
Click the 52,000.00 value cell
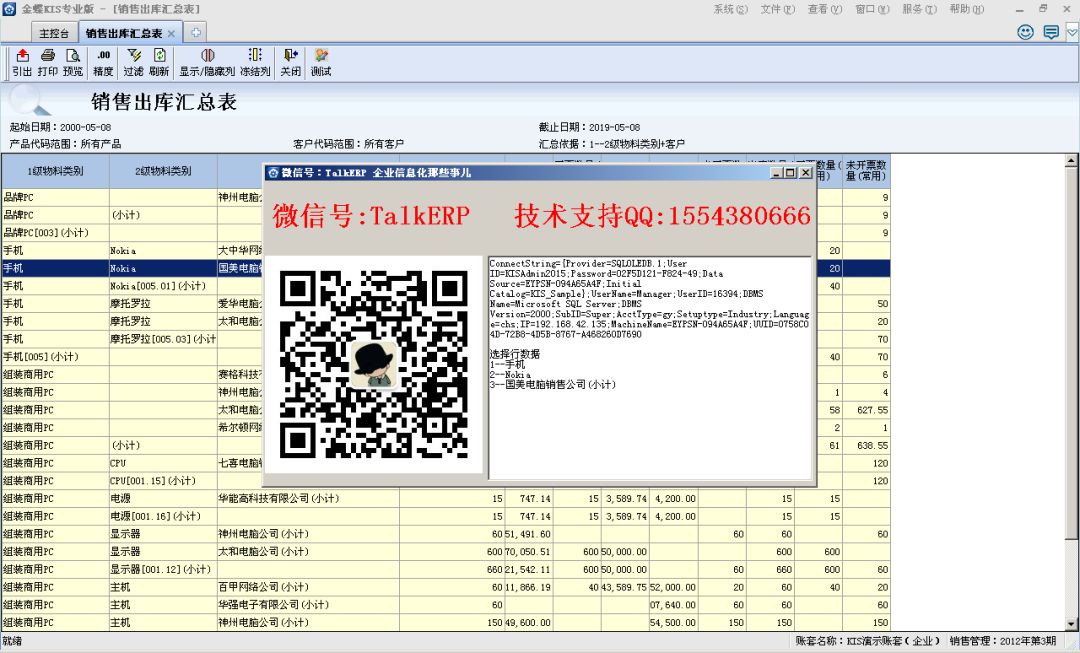(673, 587)
